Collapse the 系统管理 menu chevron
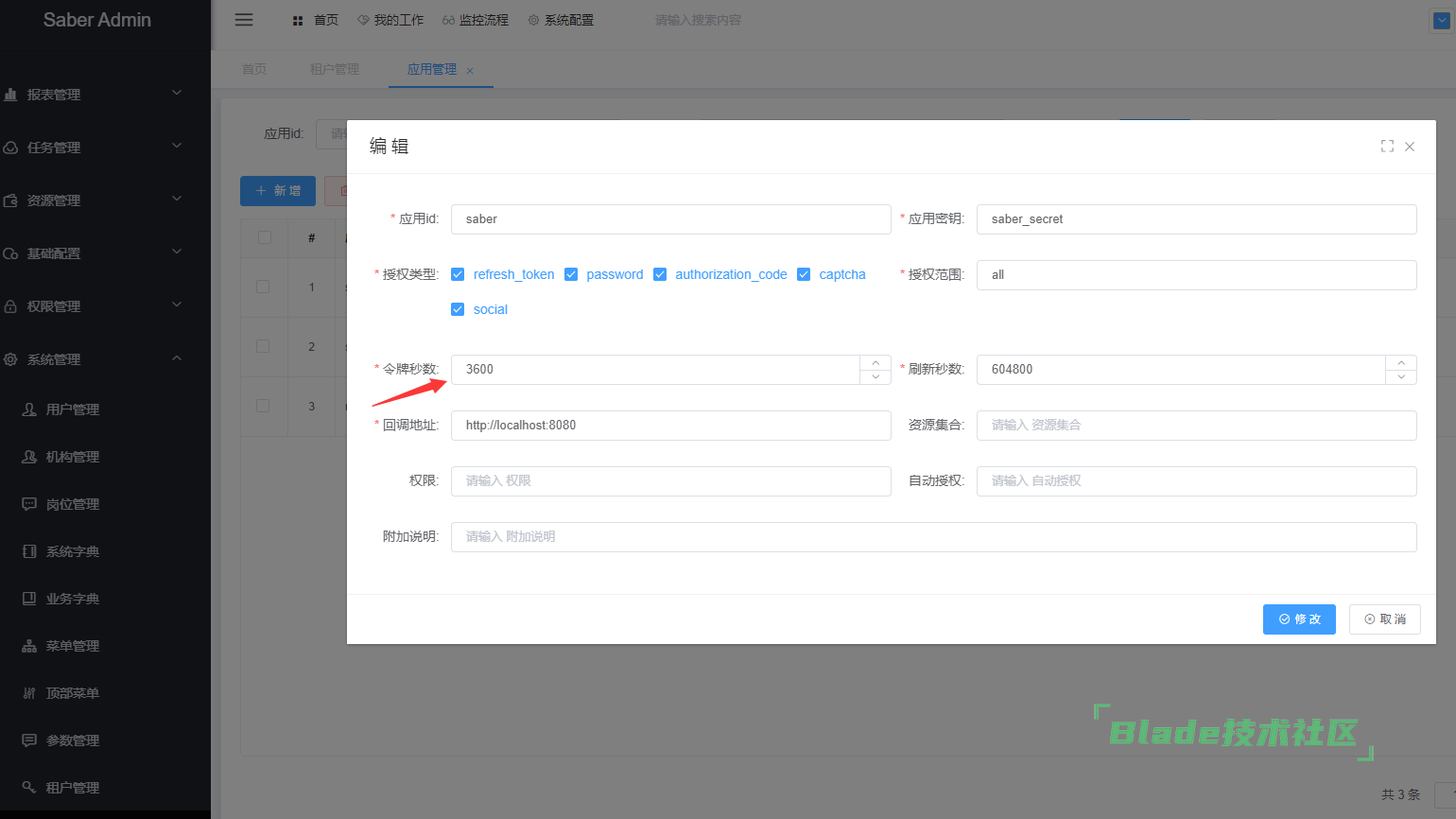The image size is (1456, 819). (177, 357)
